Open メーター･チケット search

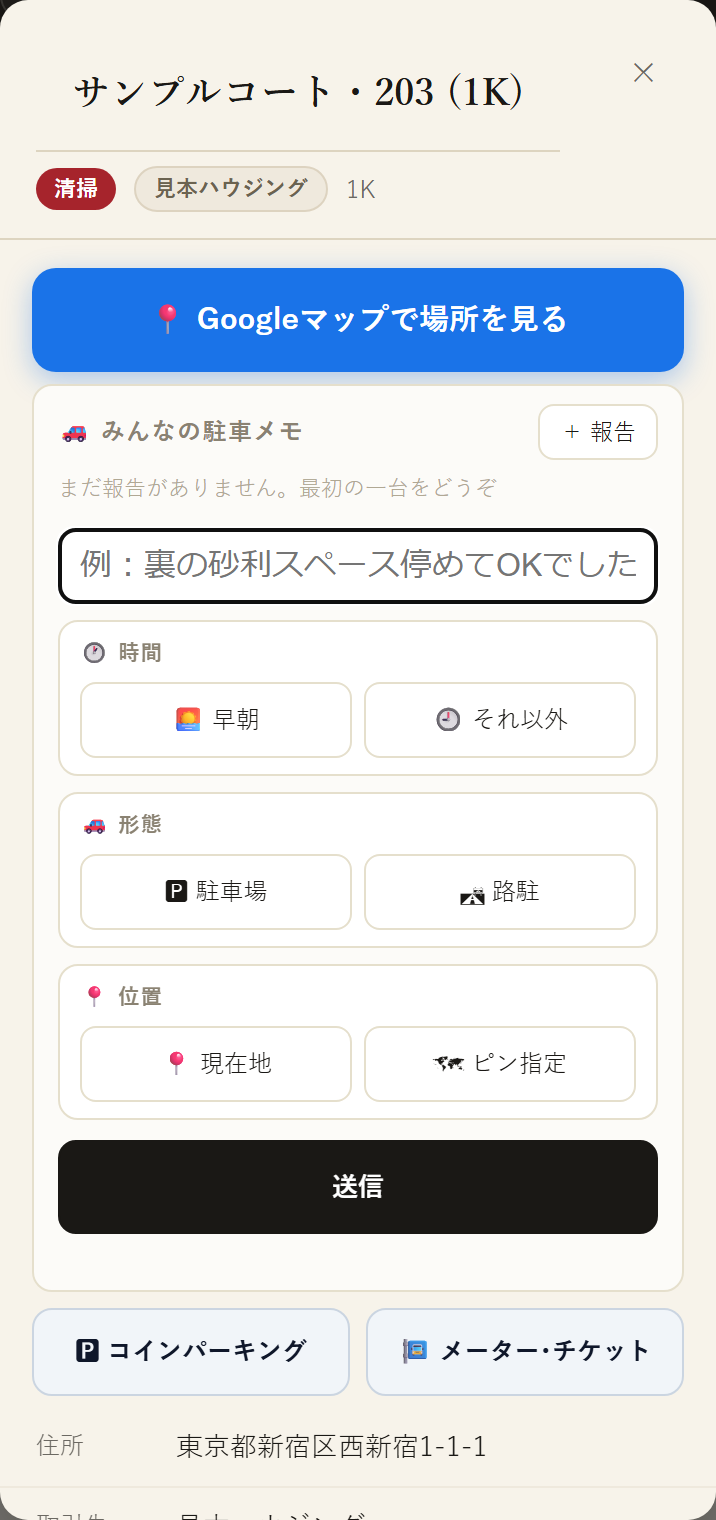click(525, 1352)
